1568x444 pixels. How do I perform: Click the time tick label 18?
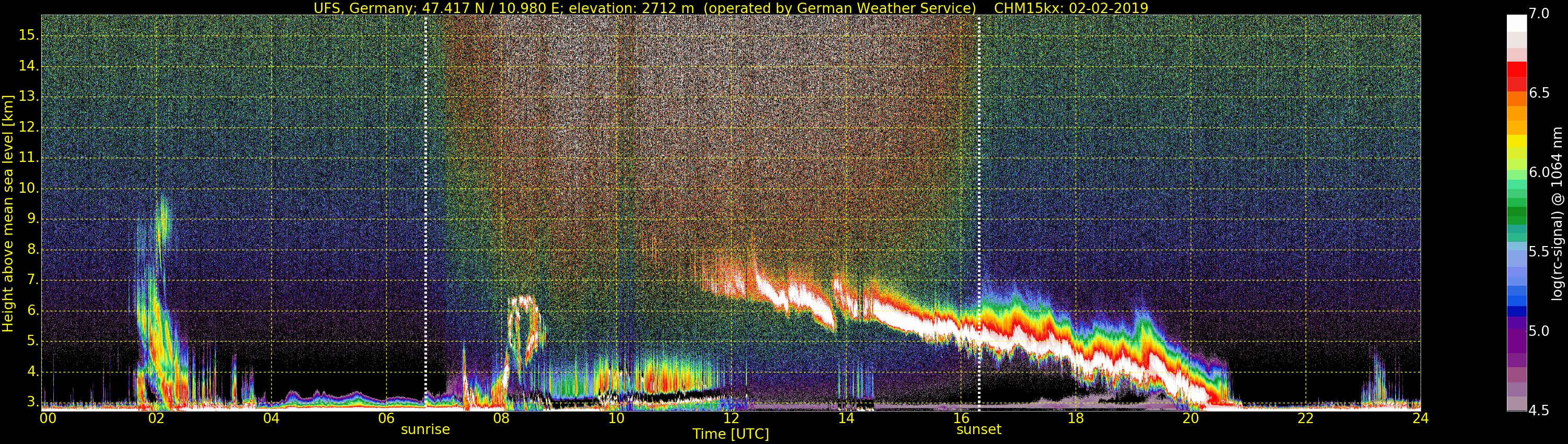click(1076, 418)
